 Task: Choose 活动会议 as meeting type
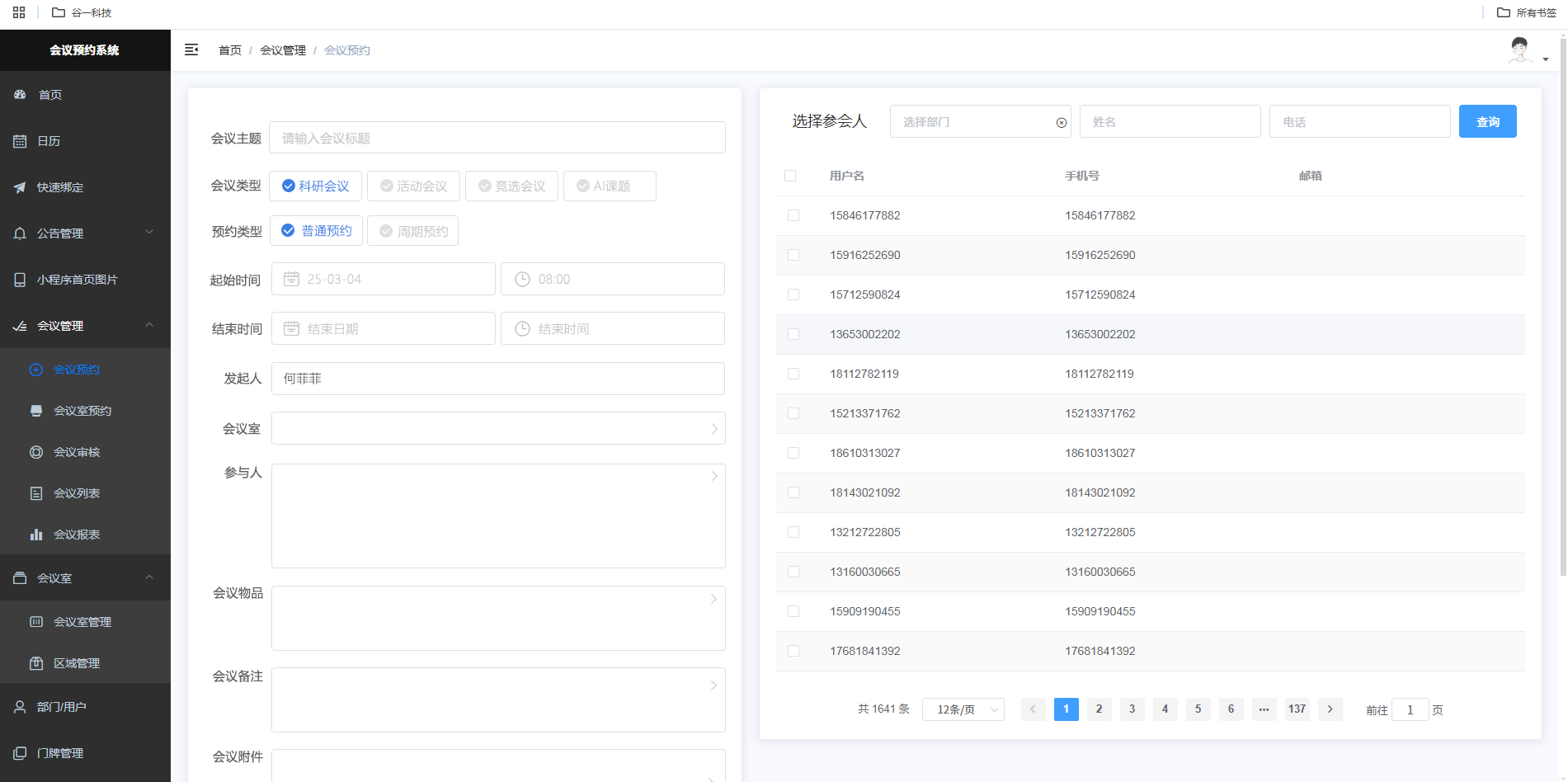413,186
